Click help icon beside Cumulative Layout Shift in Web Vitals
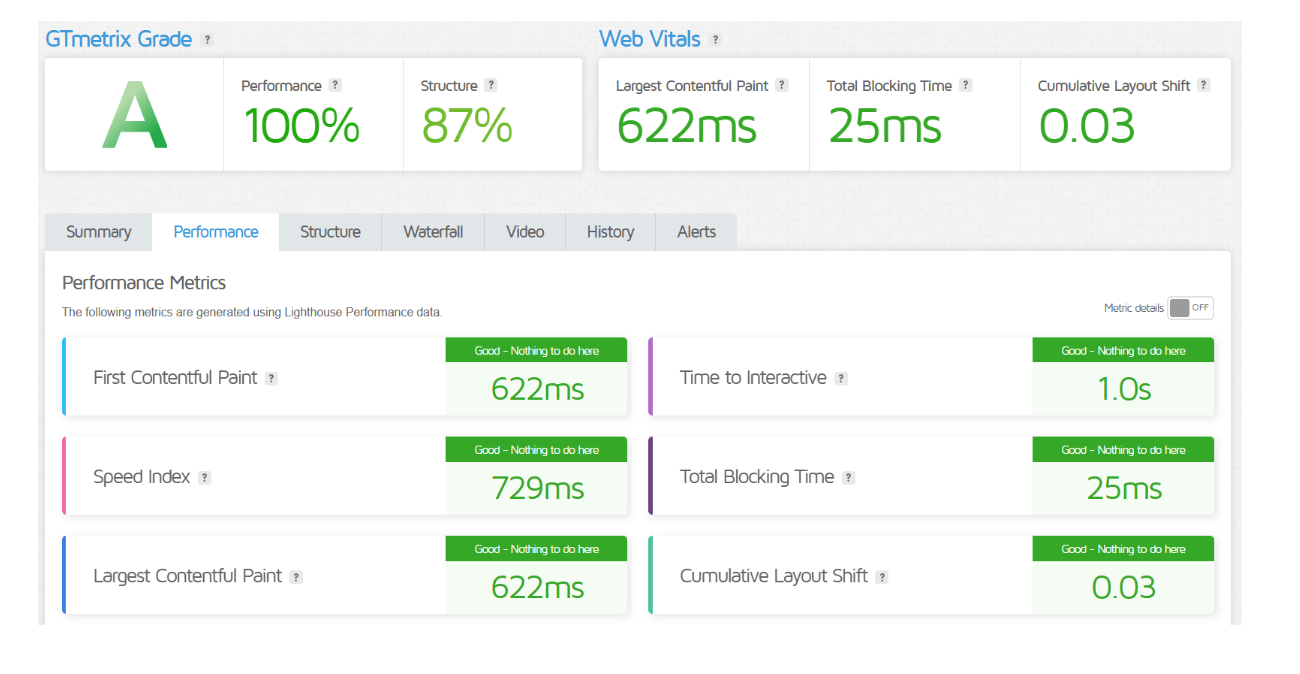The width and height of the screenshot is (1300, 674). click(1204, 86)
